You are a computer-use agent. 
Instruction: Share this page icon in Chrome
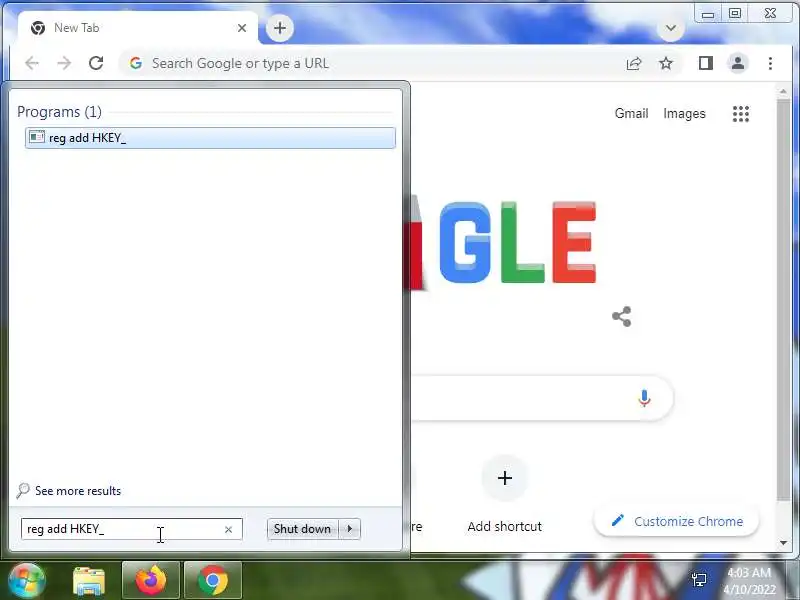(x=634, y=63)
